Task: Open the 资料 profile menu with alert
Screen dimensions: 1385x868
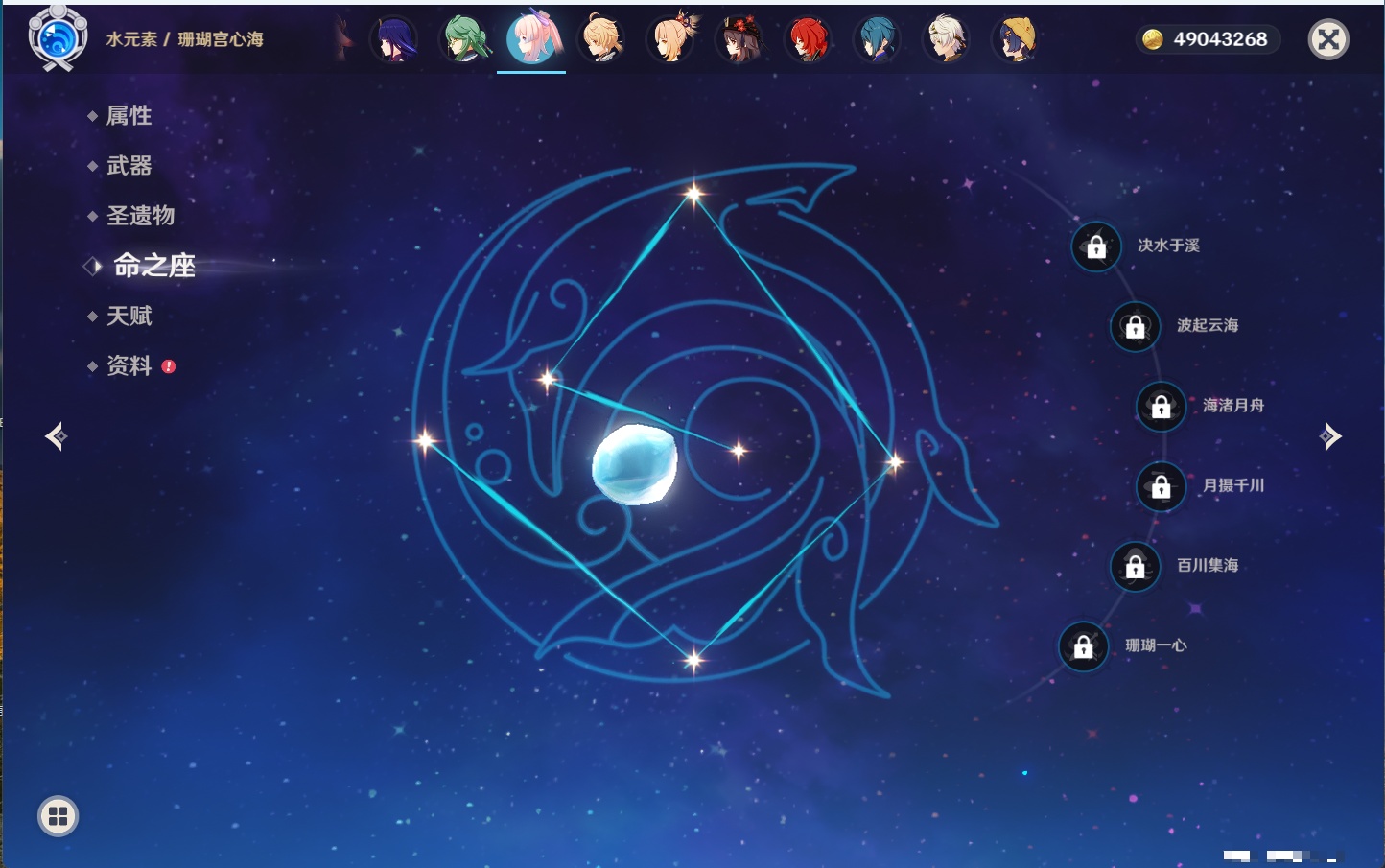Action: (129, 365)
